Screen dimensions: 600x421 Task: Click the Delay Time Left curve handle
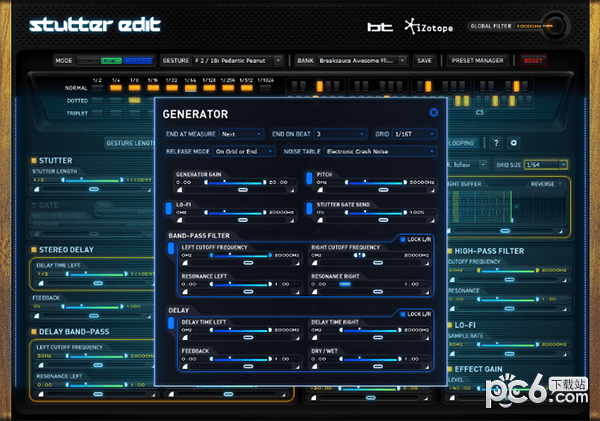(x=248, y=338)
